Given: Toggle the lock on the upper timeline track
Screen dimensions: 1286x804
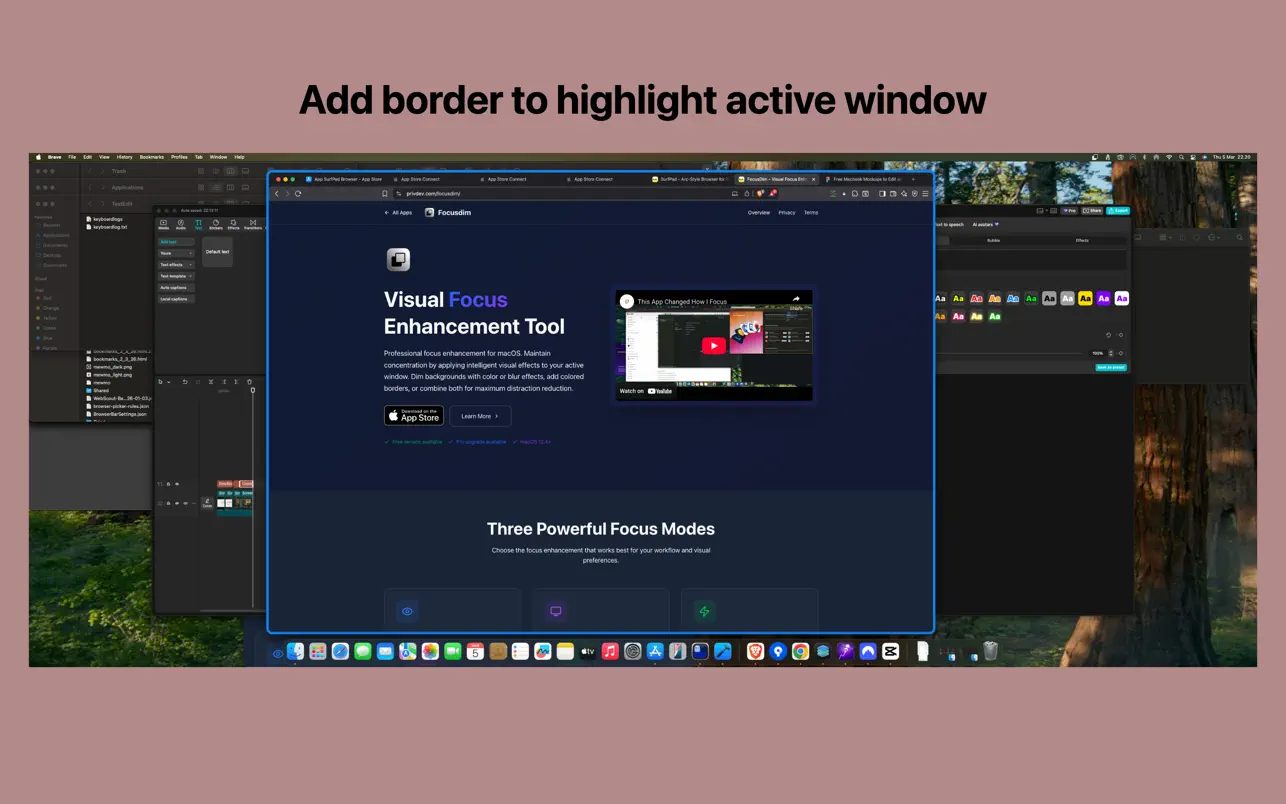Looking at the screenshot, I should point(168,484).
